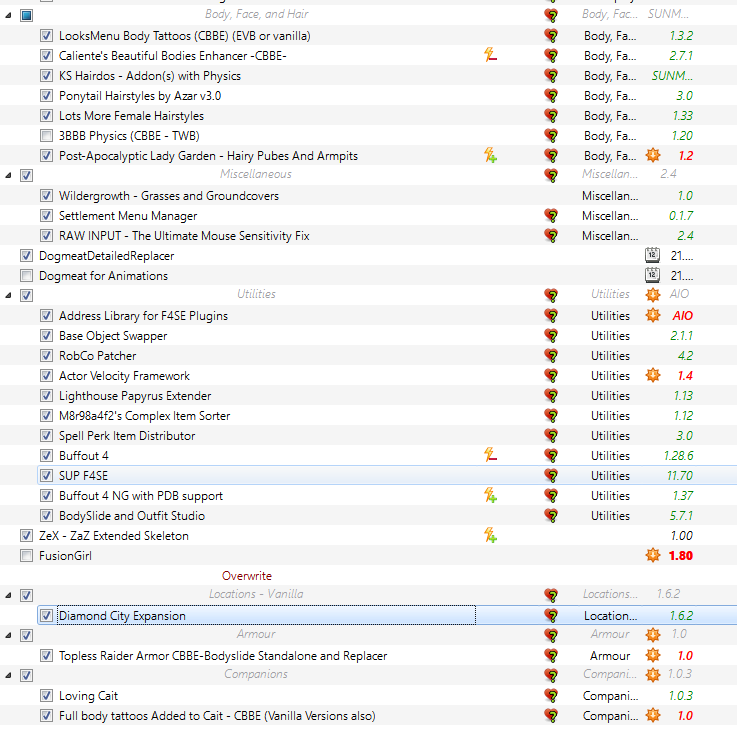Collapse the Companions separator group
The width and height of the screenshot is (737, 738).
click(8, 675)
